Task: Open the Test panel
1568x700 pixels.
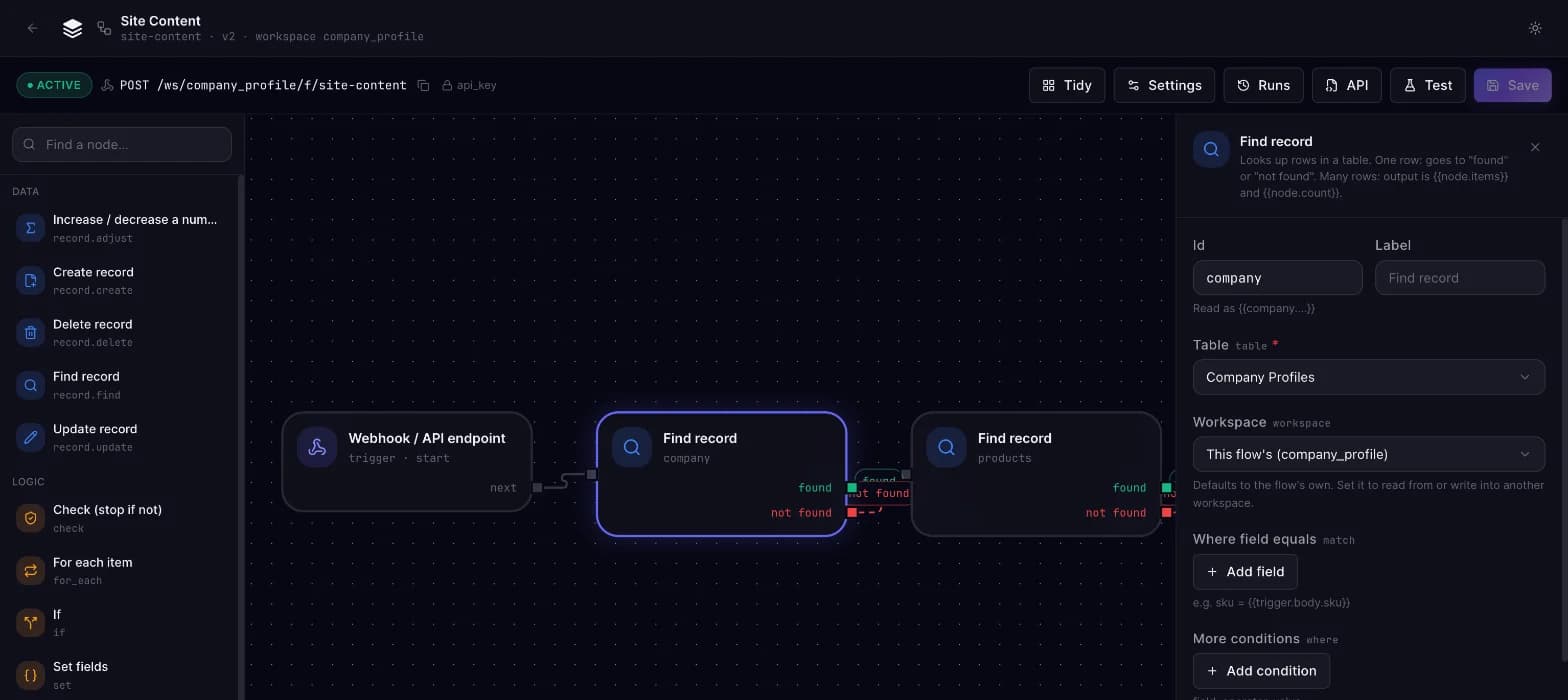Action: [1428, 85]
